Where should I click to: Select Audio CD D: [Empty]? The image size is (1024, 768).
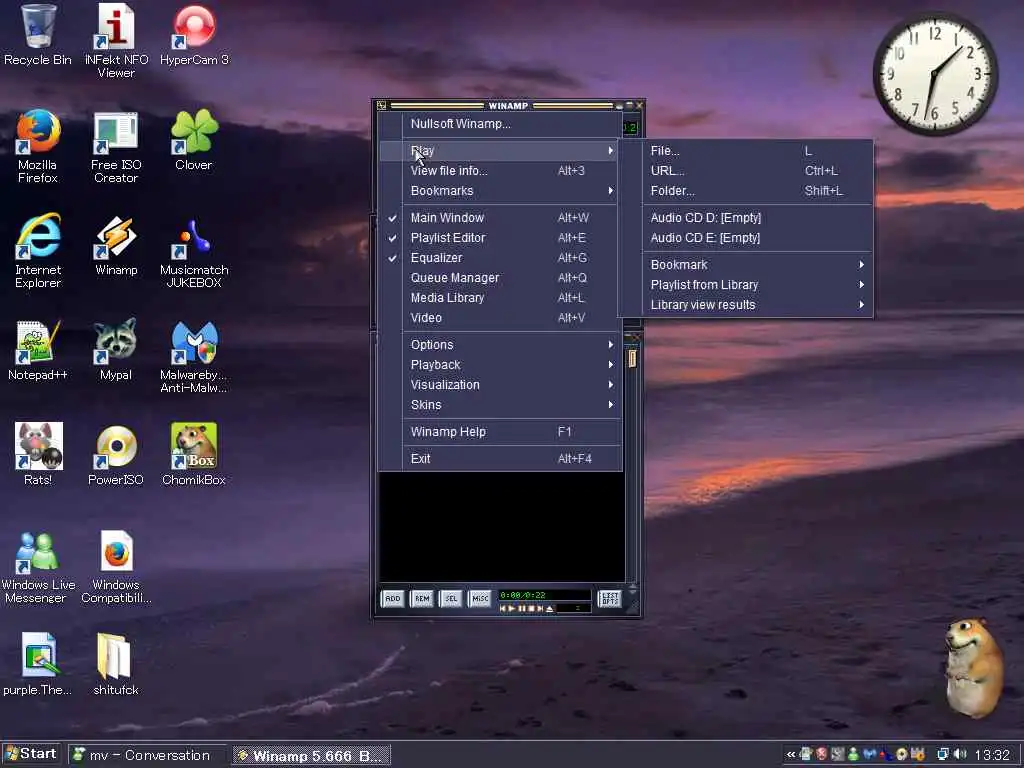coord(746,217)
